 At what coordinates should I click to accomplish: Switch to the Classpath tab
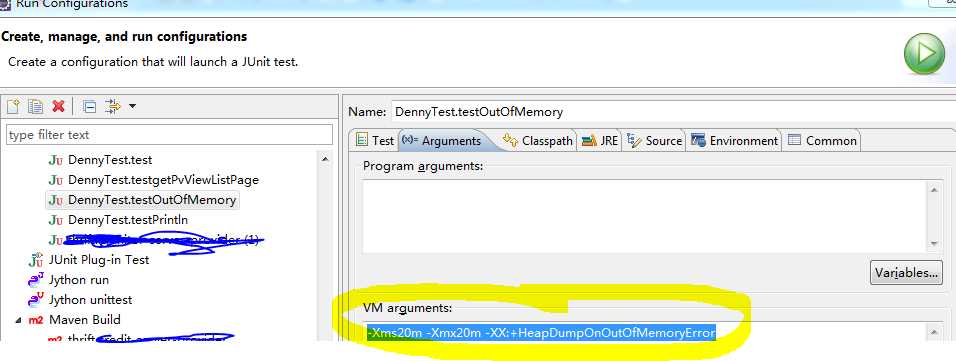[538, 141]
